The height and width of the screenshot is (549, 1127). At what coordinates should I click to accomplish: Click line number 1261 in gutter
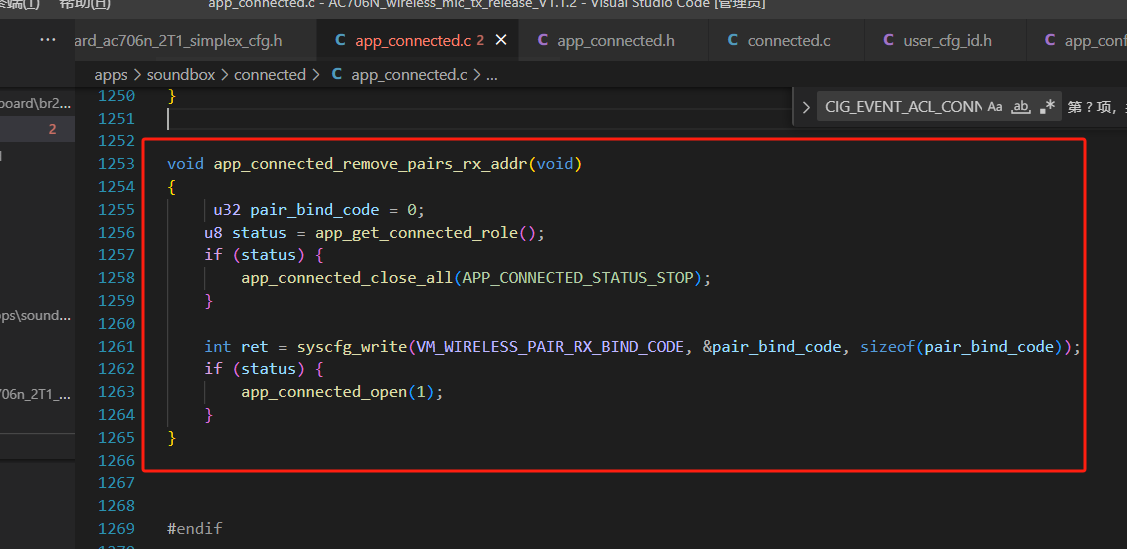click(x=116, y=346)
